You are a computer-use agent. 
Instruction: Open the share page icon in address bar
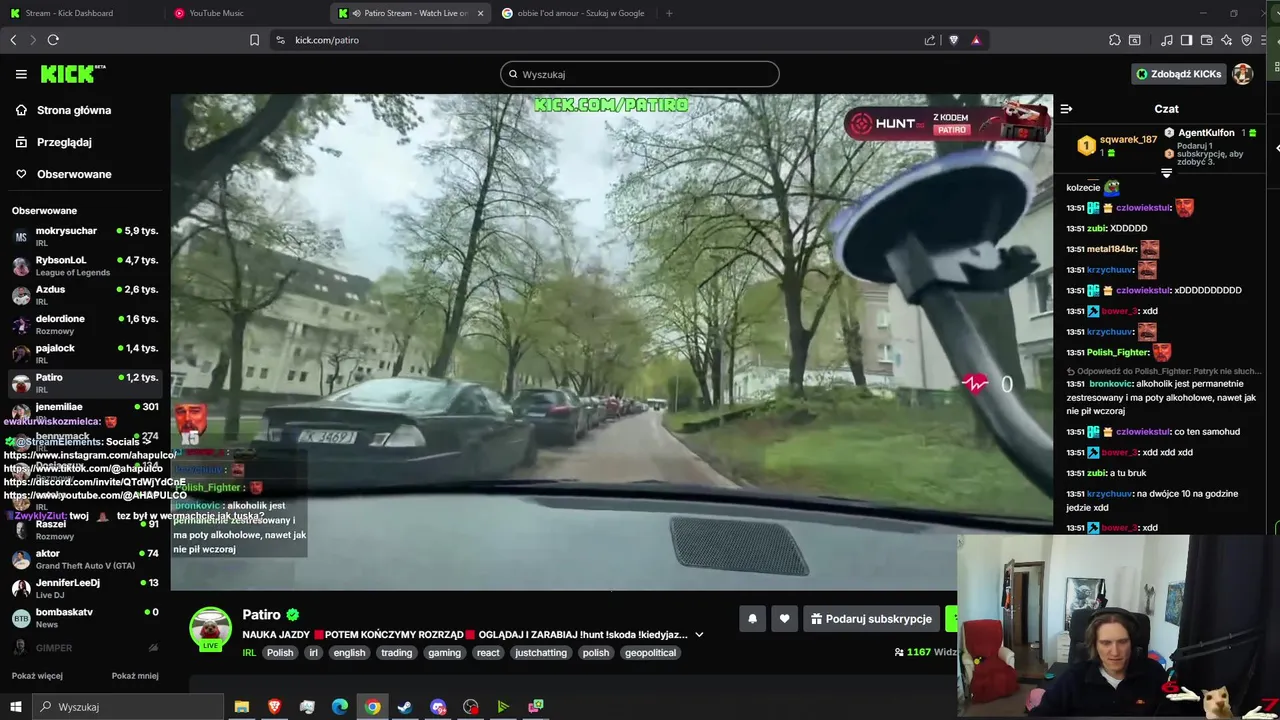[x=930, y=40]
